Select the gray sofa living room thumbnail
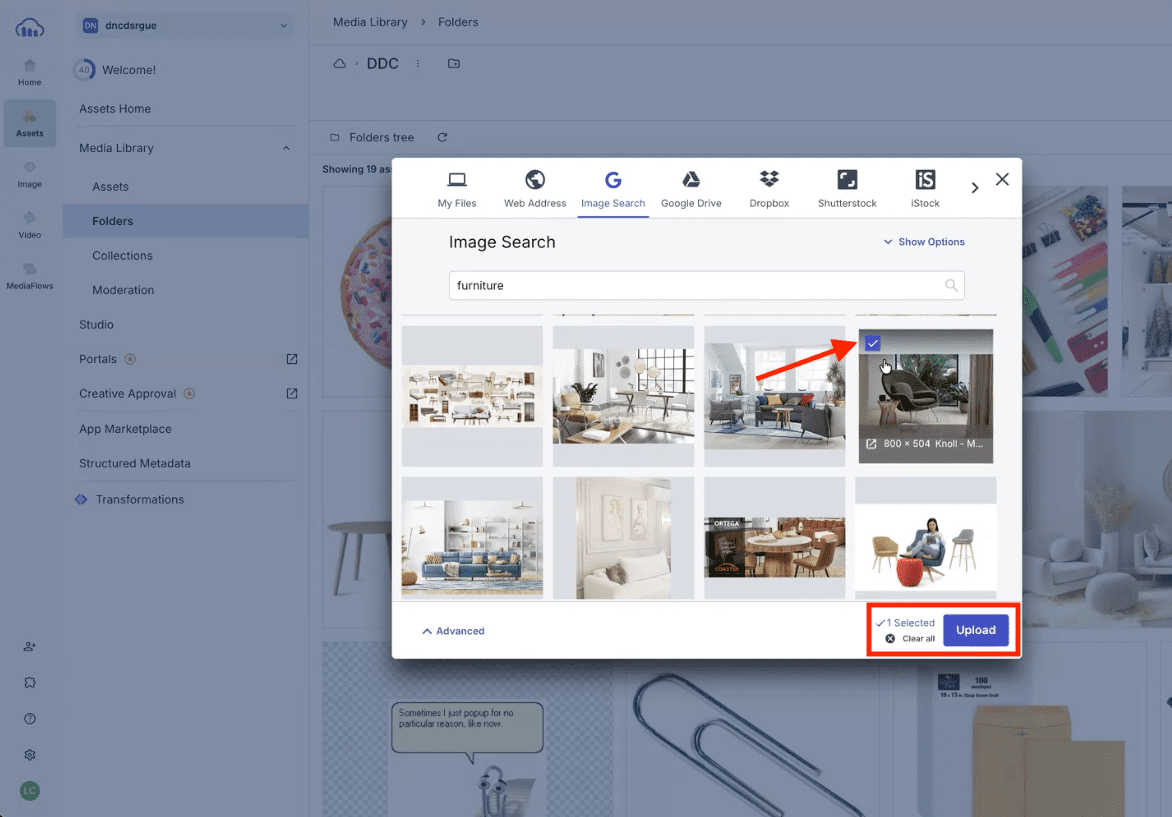 click(x=774, y=396)
